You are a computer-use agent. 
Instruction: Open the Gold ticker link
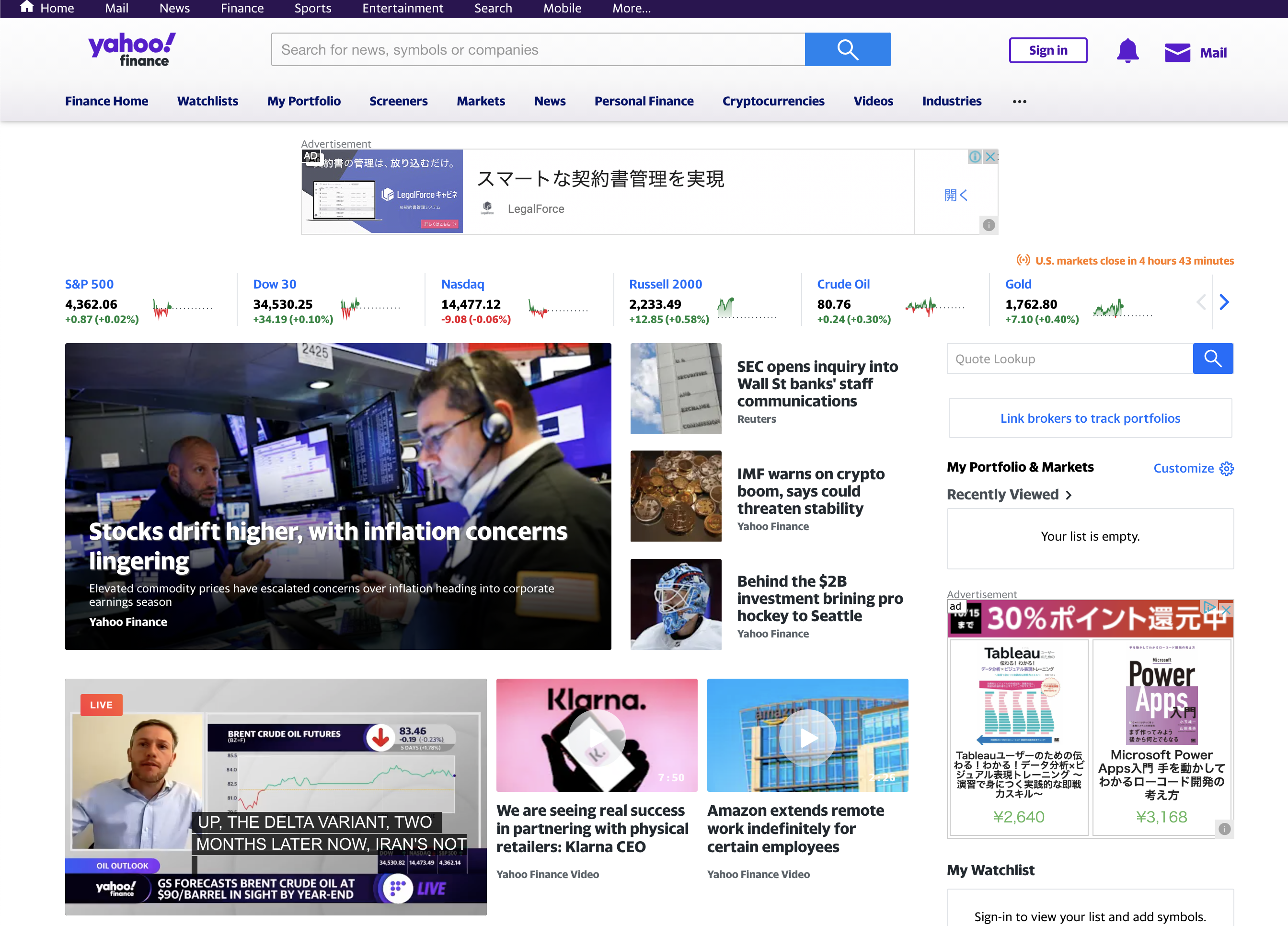1018,284
